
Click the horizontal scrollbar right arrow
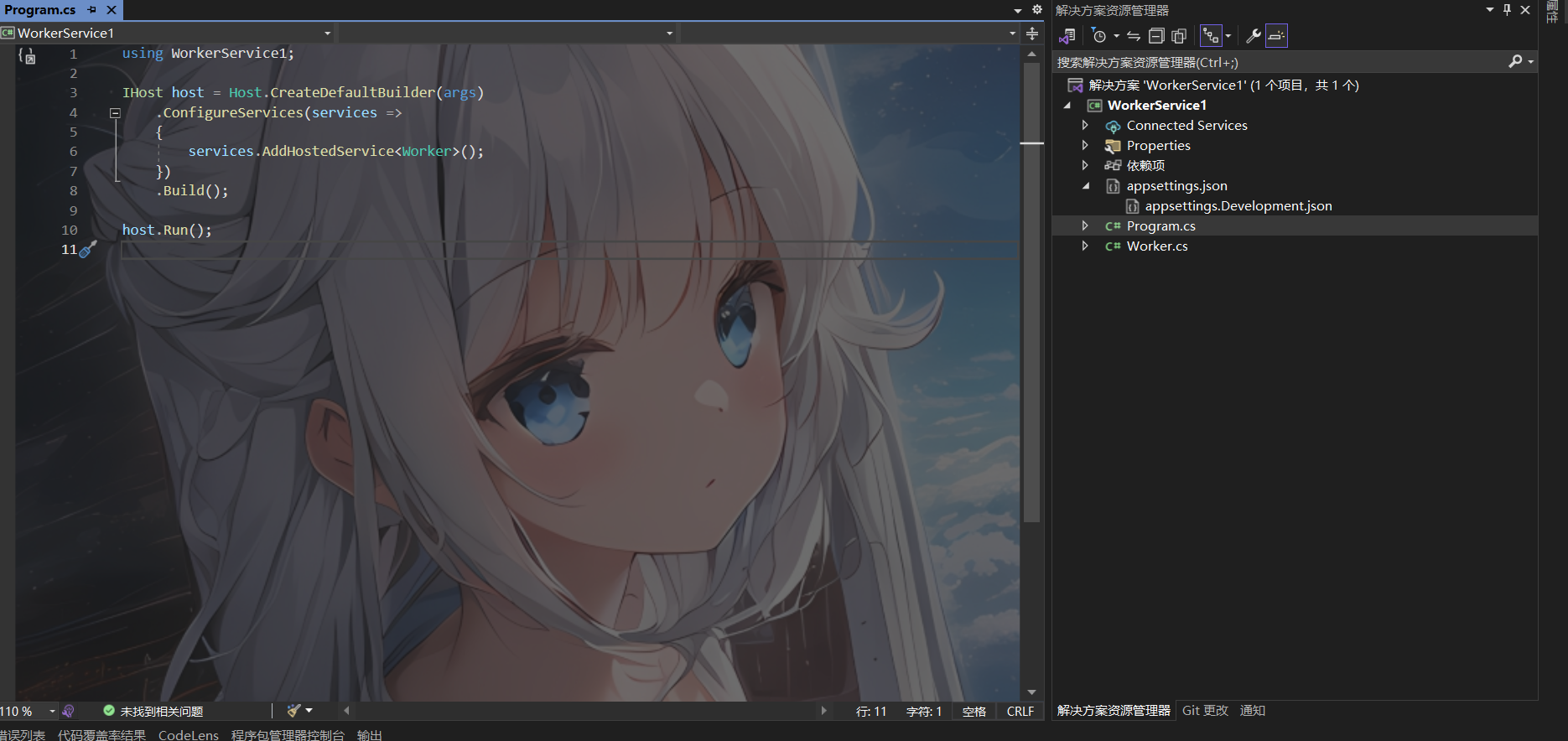tap(824, 711)
